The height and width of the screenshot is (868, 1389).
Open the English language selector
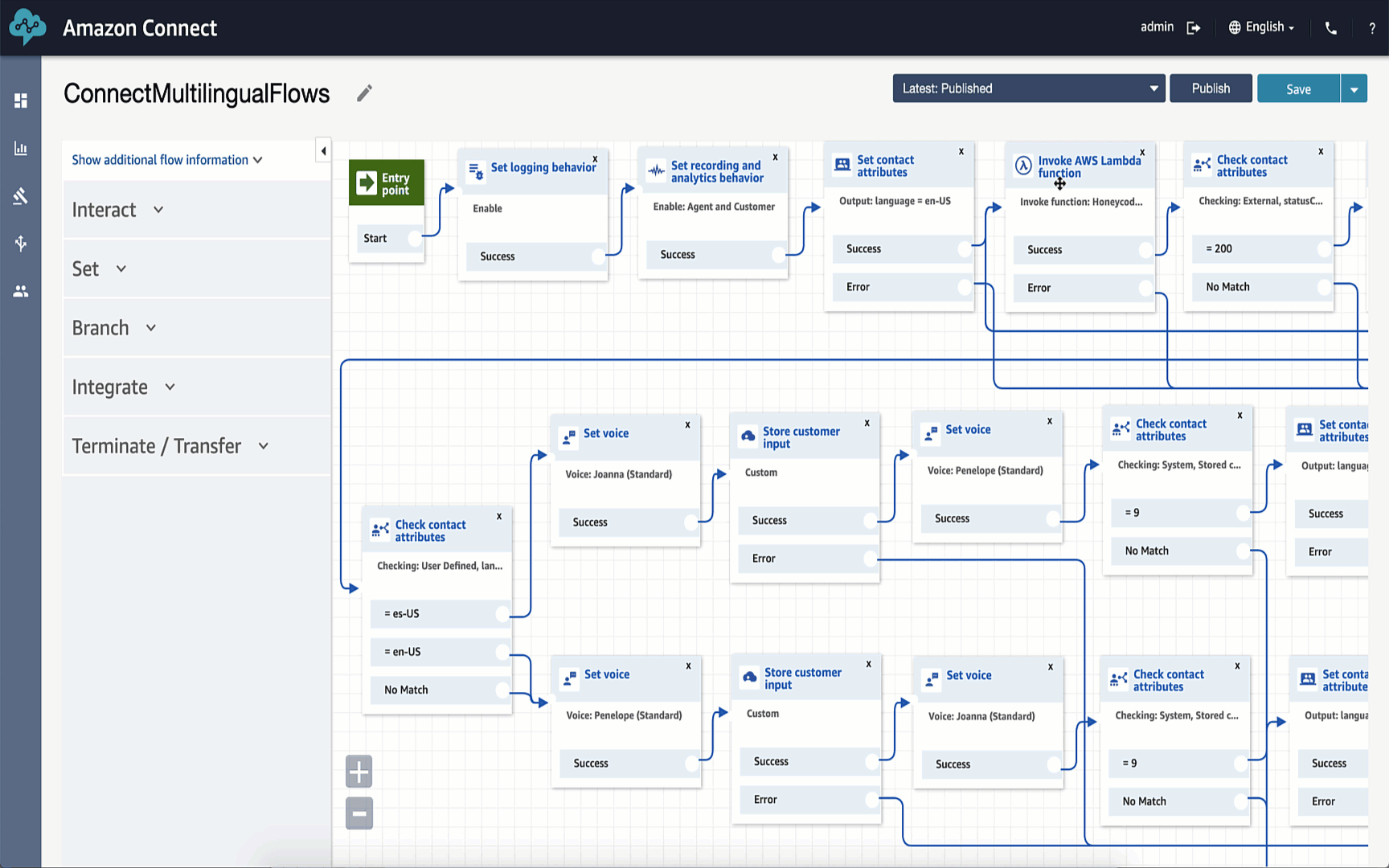click(1262, 27)
